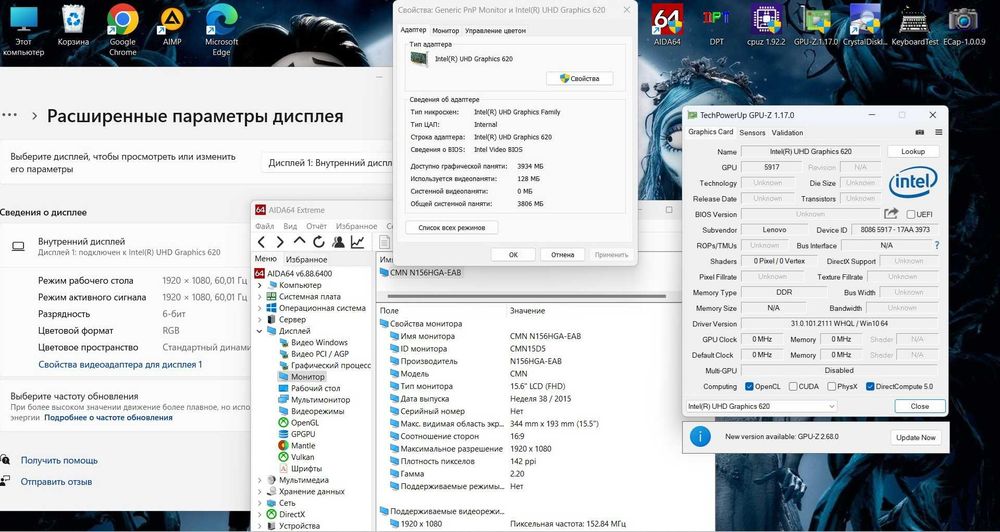Viewport: 1000px width, 532px height.
Task: Click the AIDA64 refresh icon
Action: click(x=319, y=242)
